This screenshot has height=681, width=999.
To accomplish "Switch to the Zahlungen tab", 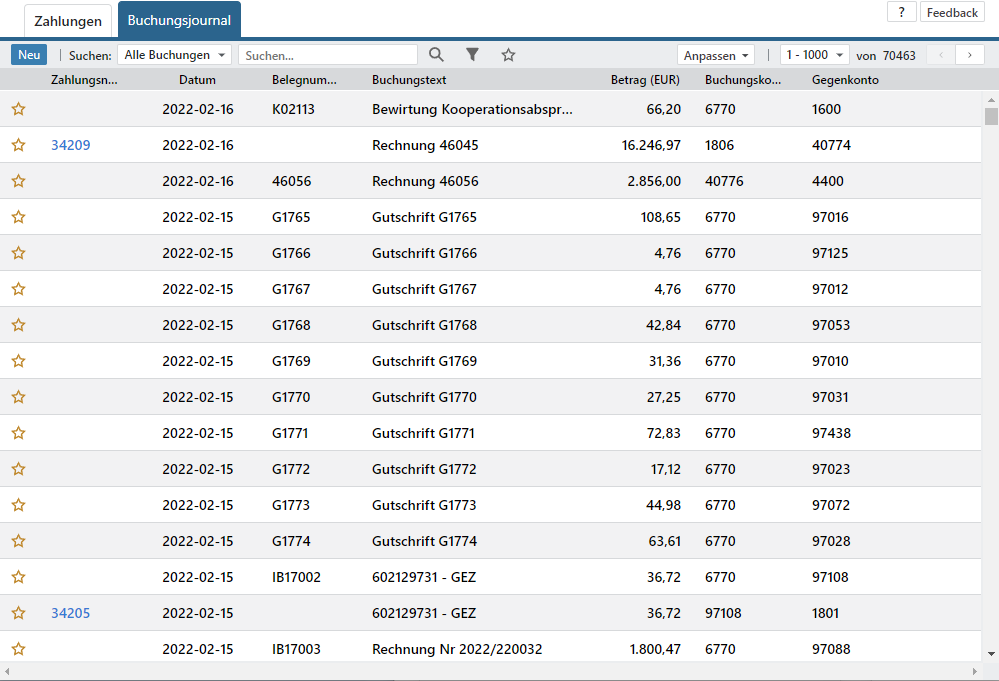I will (x=68, y=21).
